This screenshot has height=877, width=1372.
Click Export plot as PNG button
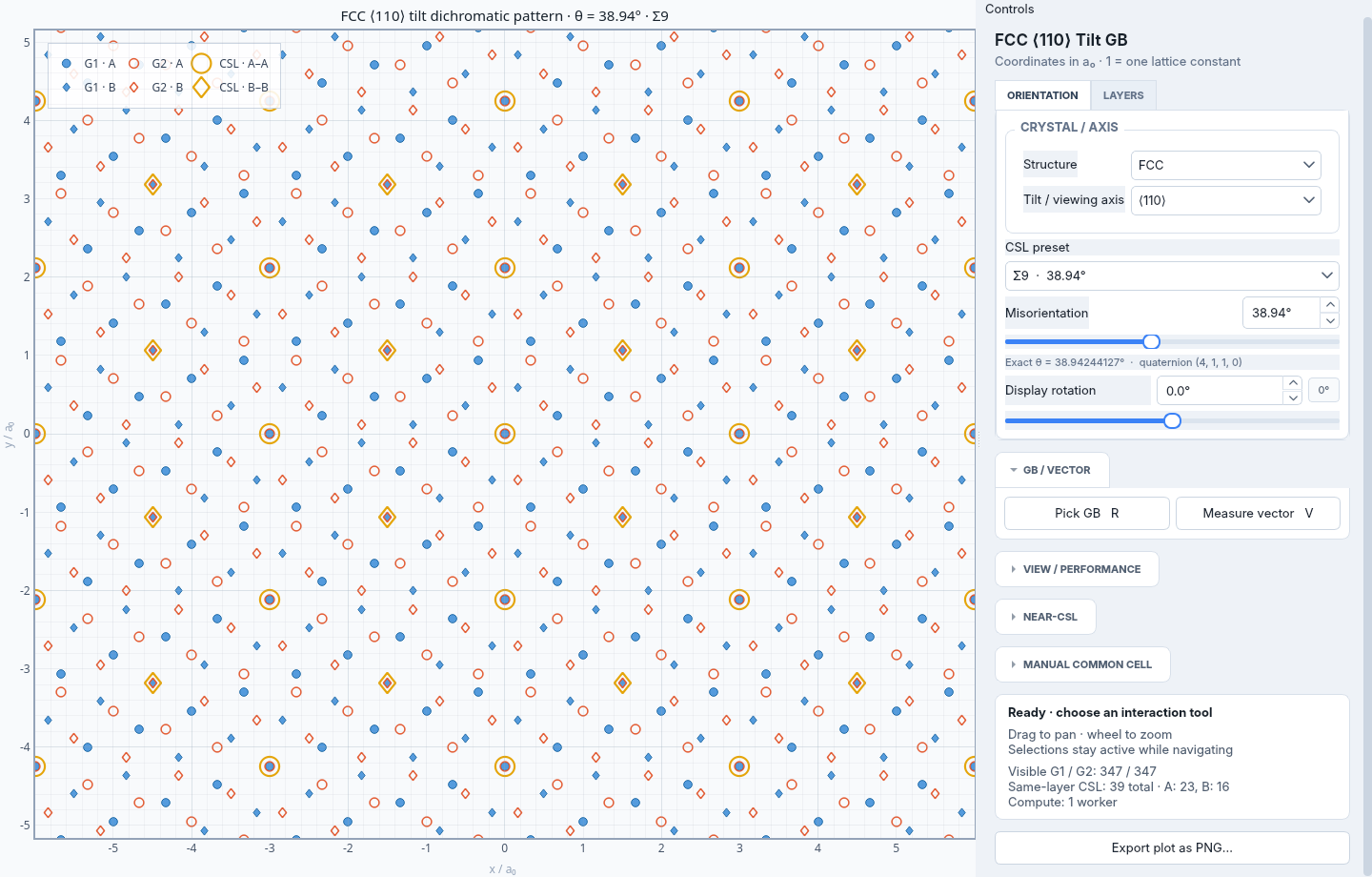[x=1172, y=847]
